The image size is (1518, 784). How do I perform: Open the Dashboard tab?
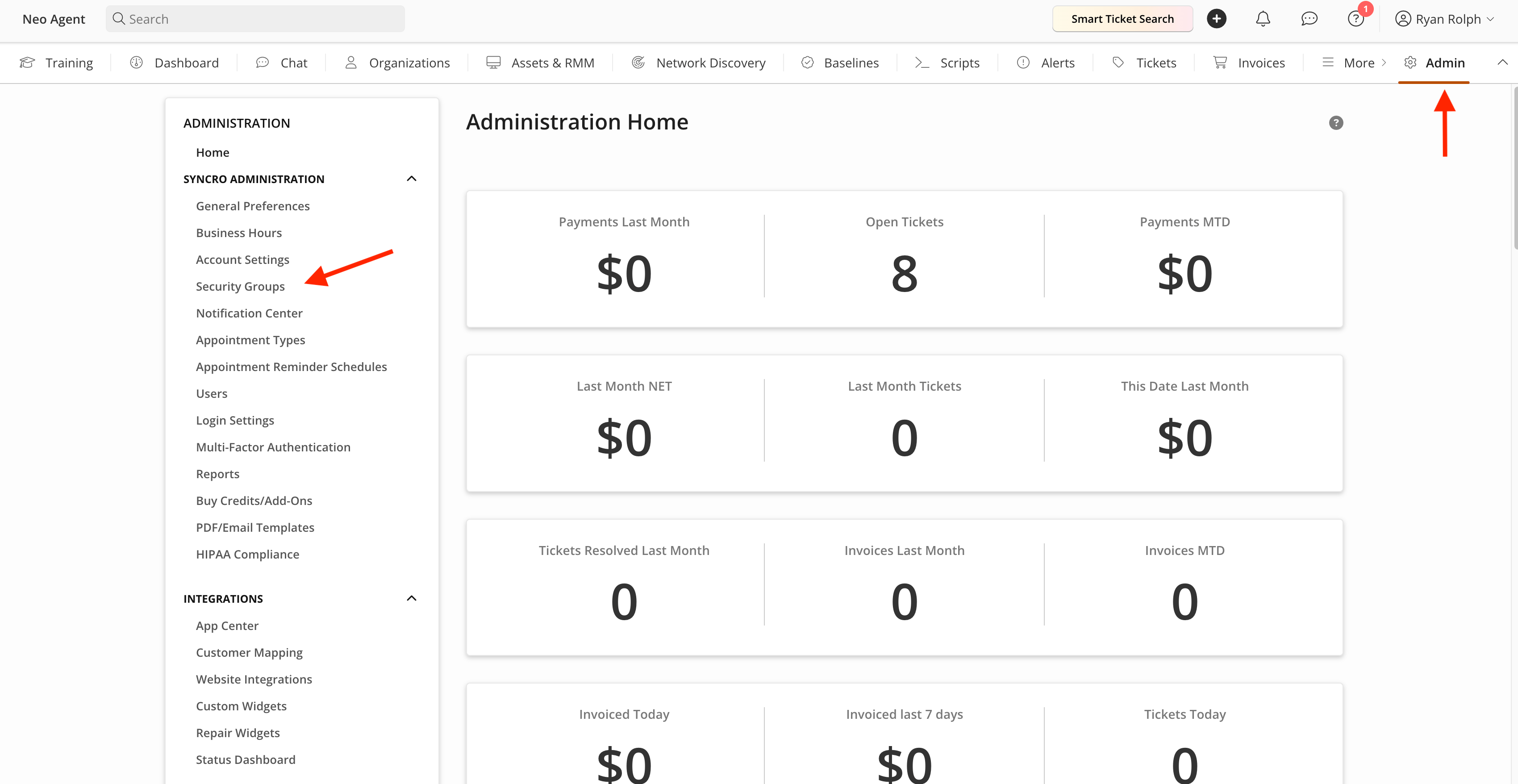[x=175, y=63]
